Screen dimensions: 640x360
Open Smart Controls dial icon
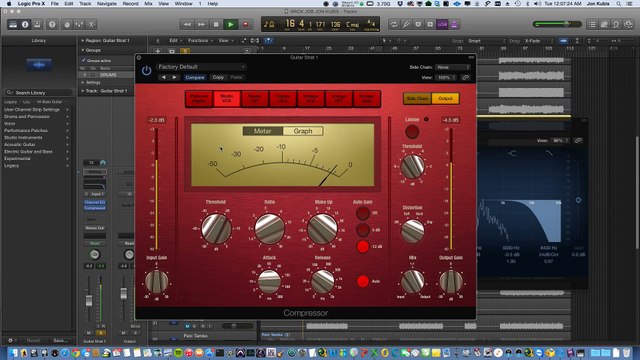67,24
